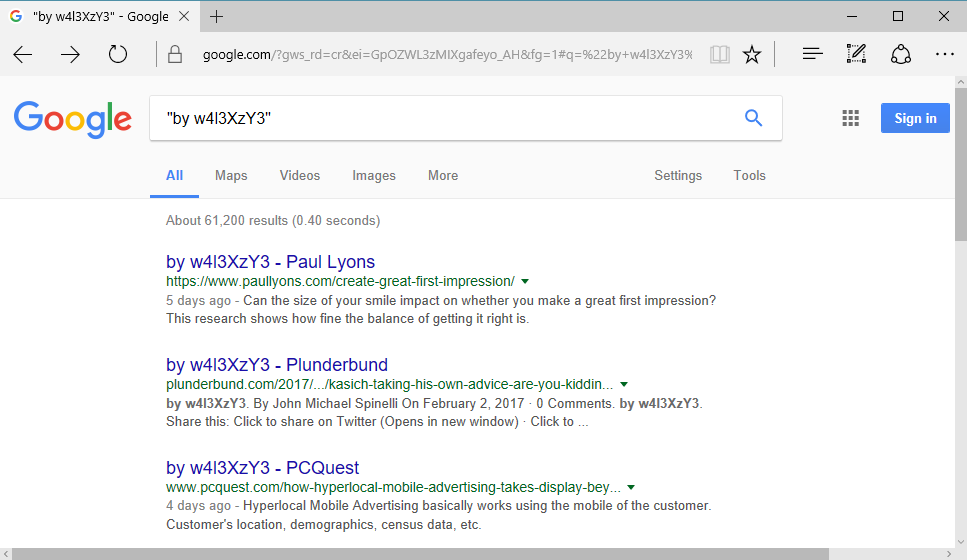Go forward with the forward arrow
Screen dimensions: 967x560
[70, 55]
